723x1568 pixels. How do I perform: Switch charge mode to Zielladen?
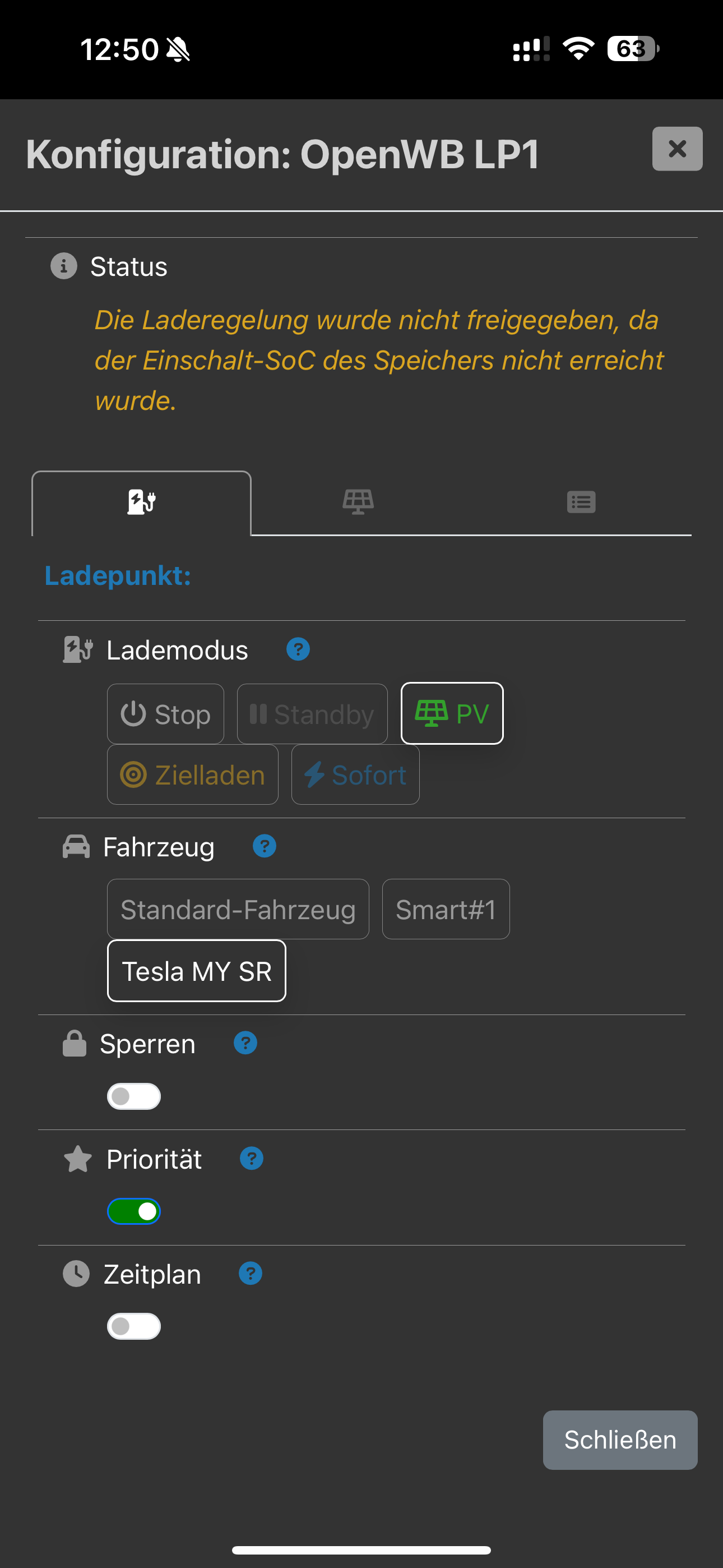193,775
